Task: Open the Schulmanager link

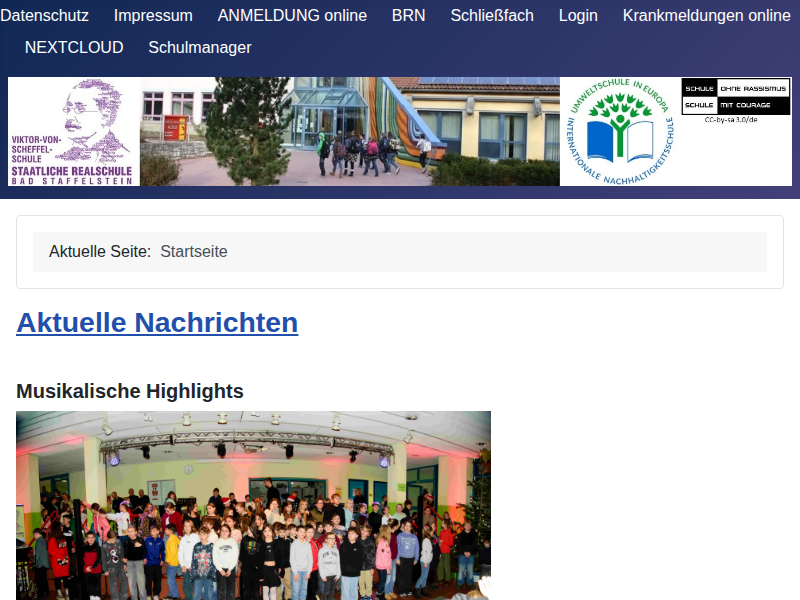Action: click(x=200, y=48)
